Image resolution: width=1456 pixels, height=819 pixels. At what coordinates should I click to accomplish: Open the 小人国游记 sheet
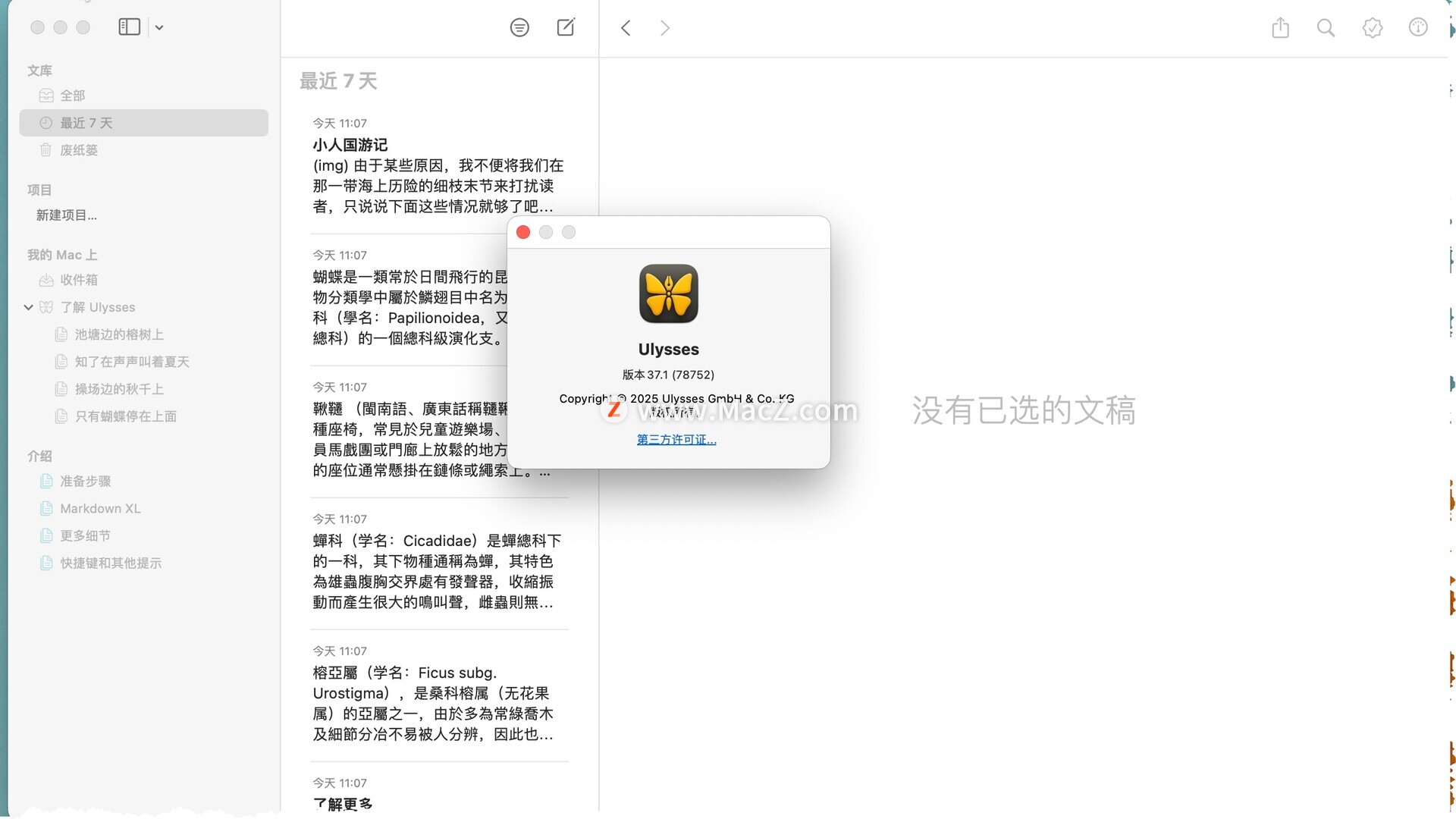(x=439, y=165)
